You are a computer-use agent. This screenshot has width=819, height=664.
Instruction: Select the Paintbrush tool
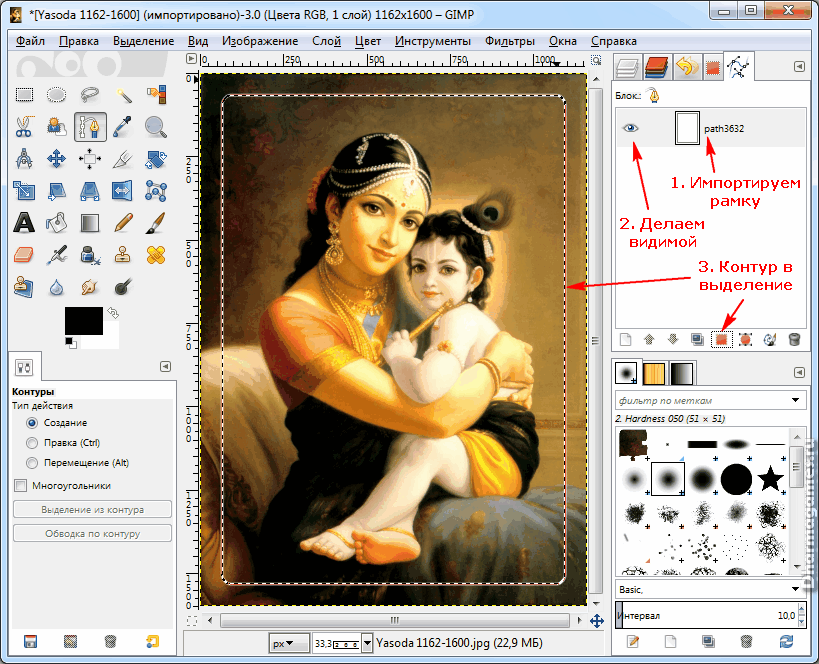tap(156, 223)
